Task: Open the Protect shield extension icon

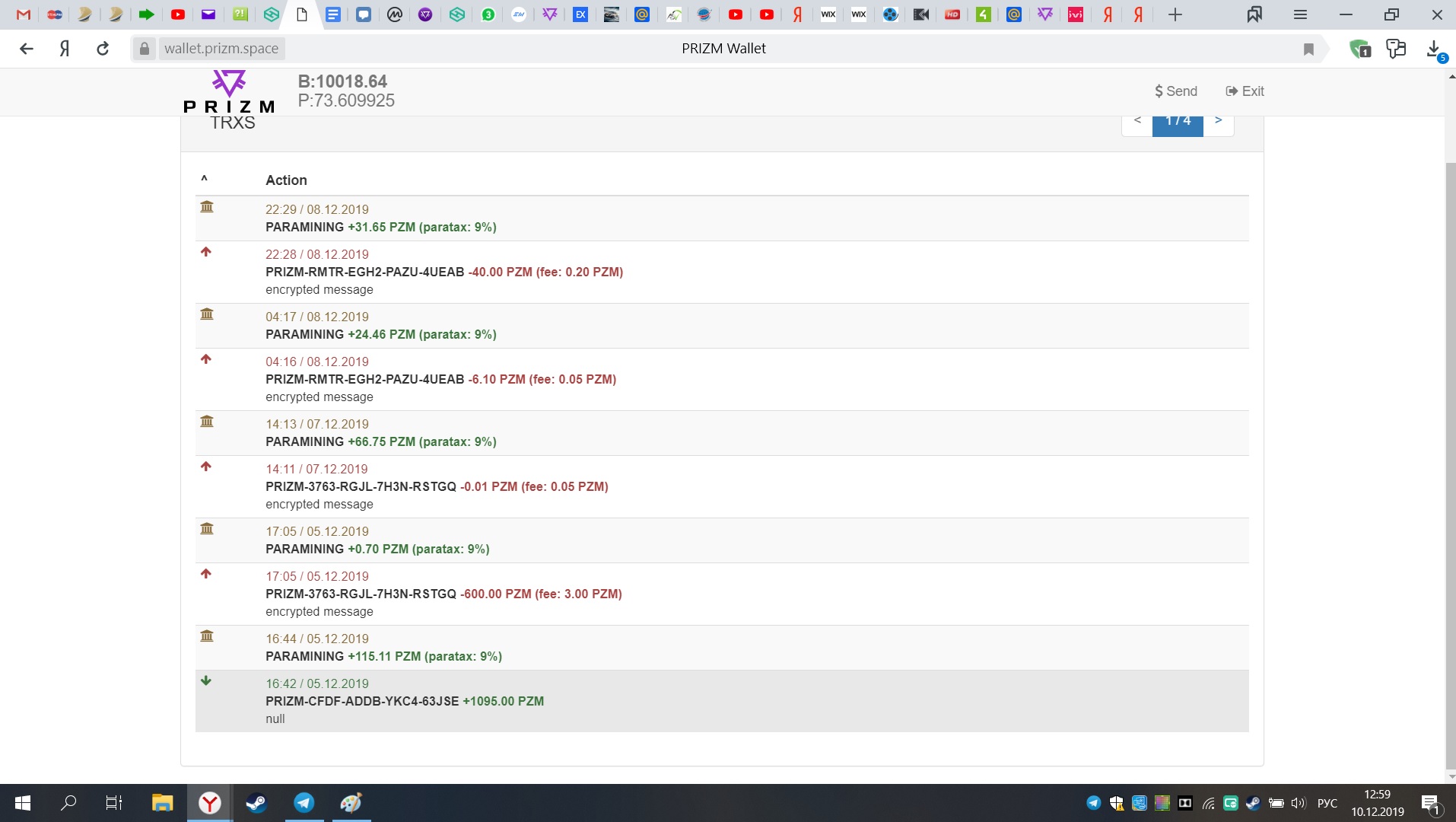Action: [1360, 49]
